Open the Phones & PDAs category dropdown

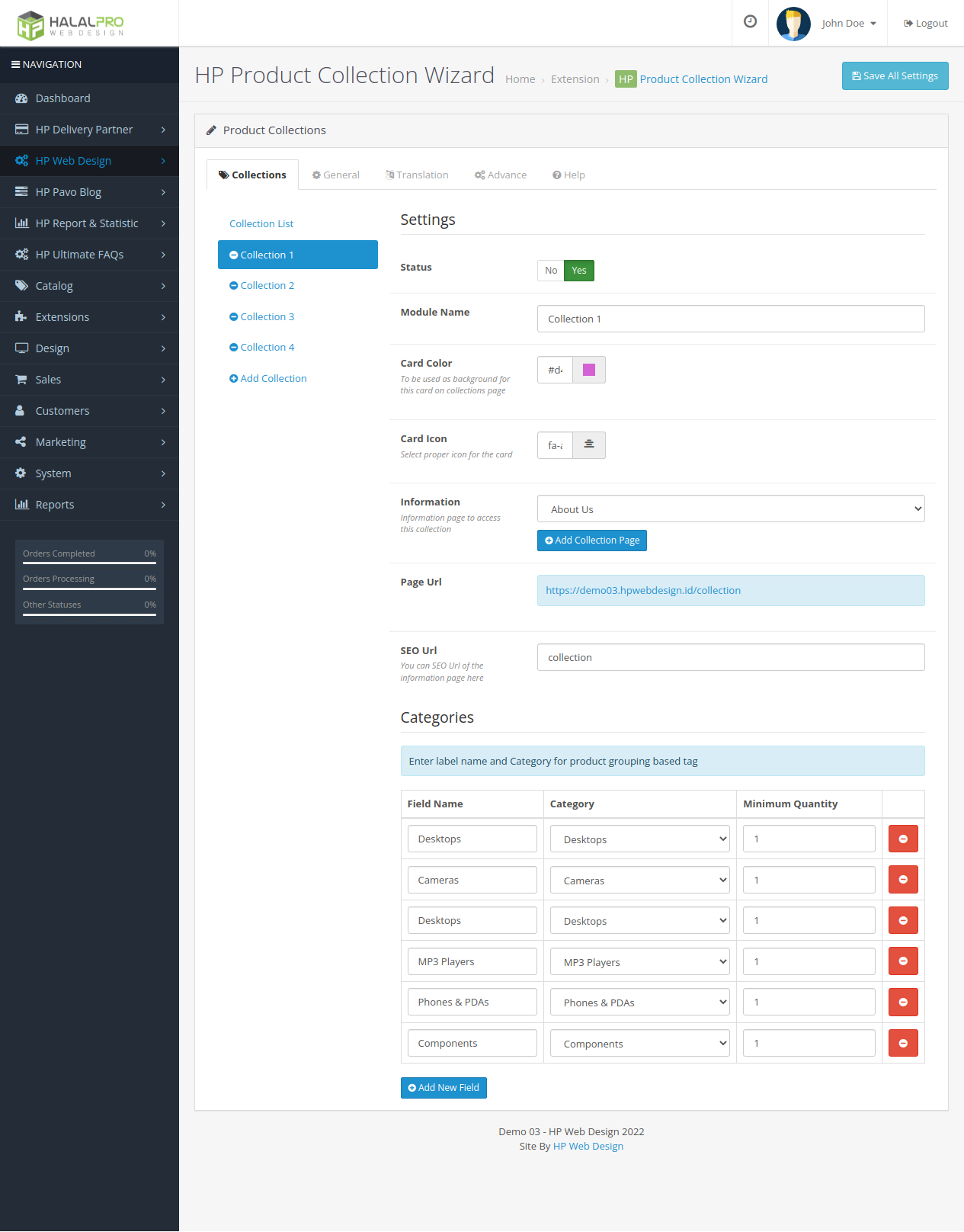pyautogui.click(x=639, y=1003)
